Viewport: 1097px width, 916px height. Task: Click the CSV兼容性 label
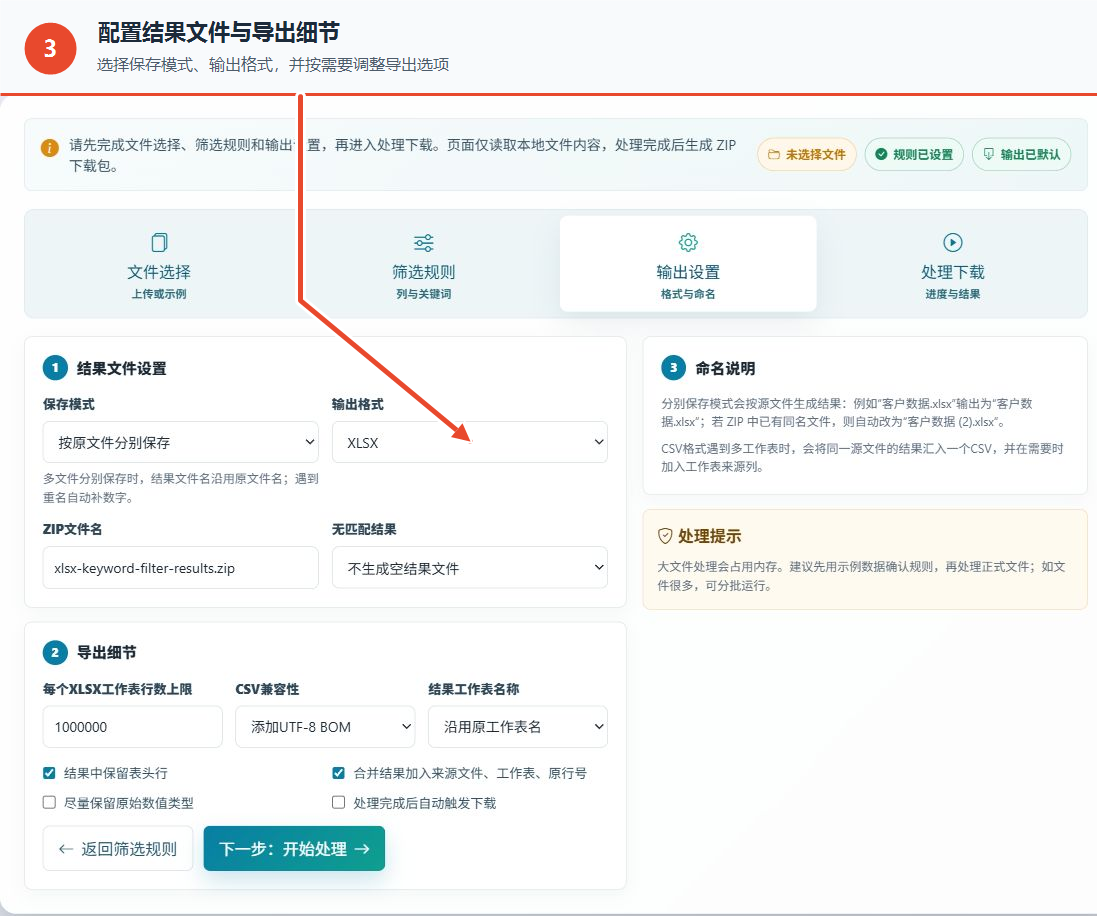pos(267,689)
